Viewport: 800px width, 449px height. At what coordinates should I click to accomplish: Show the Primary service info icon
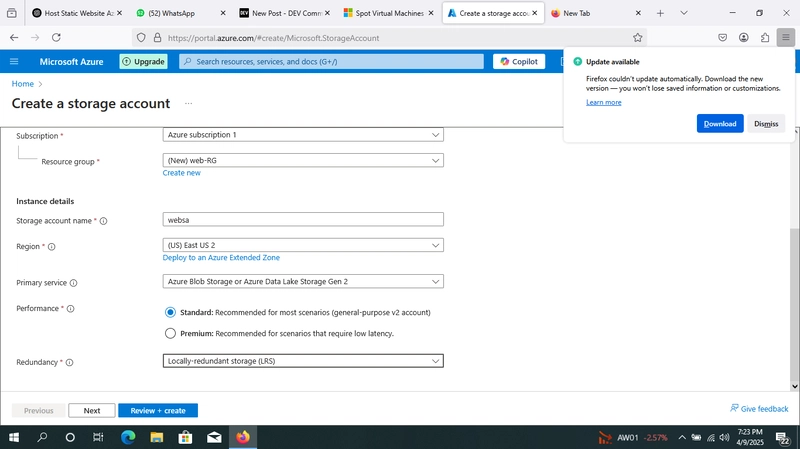pos(73,283)
